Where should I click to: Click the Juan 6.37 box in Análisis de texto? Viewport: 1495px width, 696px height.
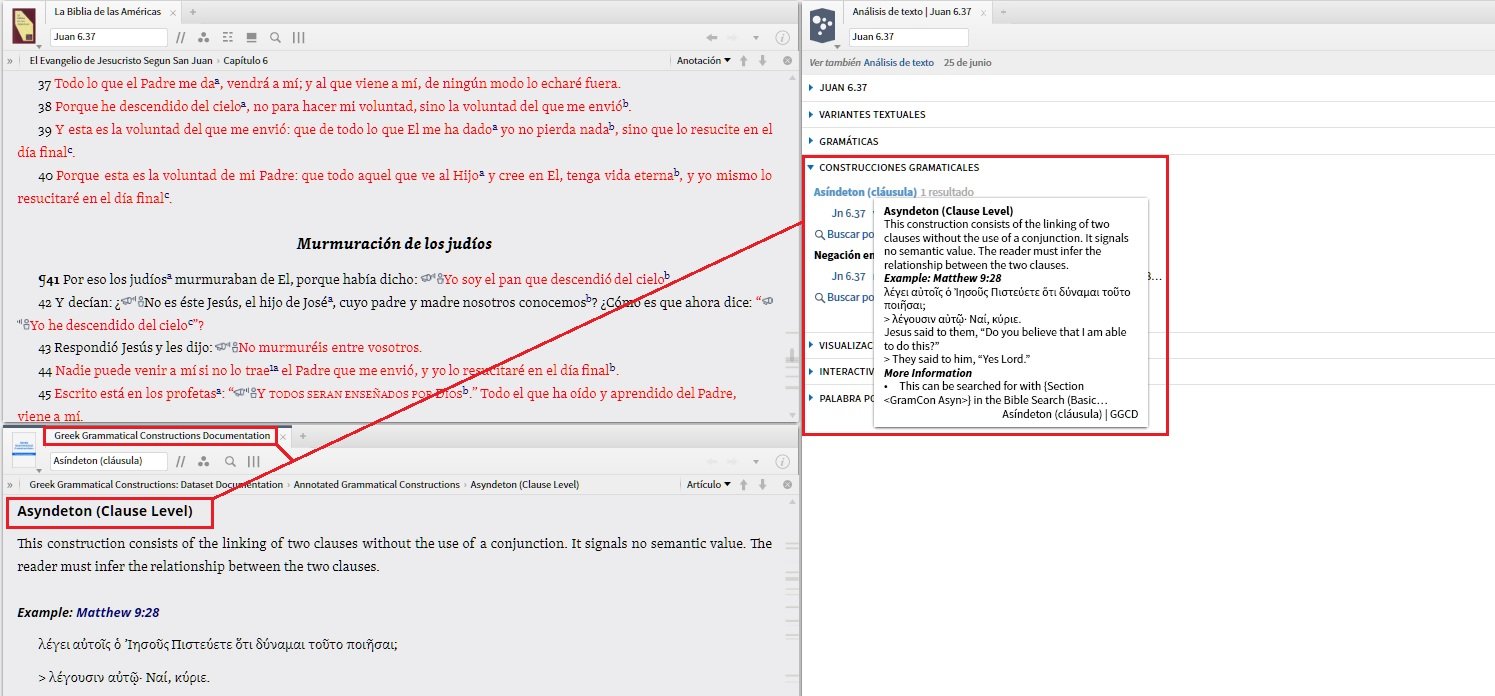[x=909, y=37]
